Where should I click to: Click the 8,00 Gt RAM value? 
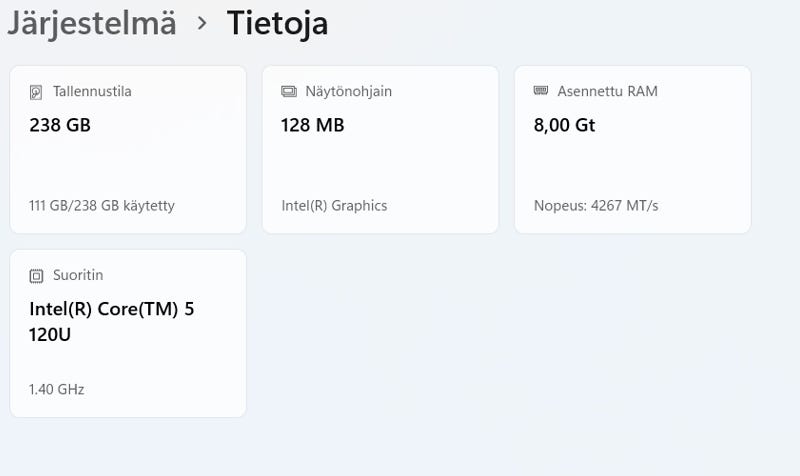[x=565, y=125]
